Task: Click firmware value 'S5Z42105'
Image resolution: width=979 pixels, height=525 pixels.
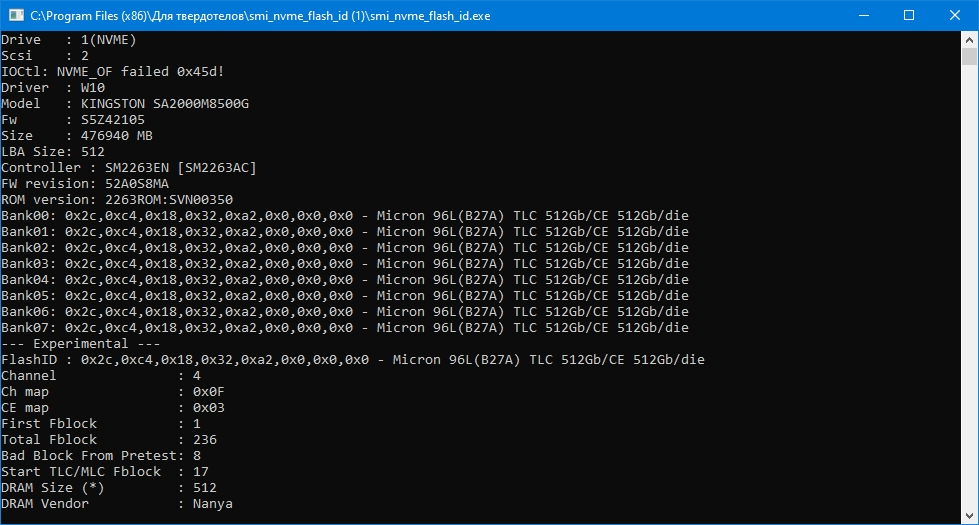Action: pyautogui.click(x=113, y=120)
